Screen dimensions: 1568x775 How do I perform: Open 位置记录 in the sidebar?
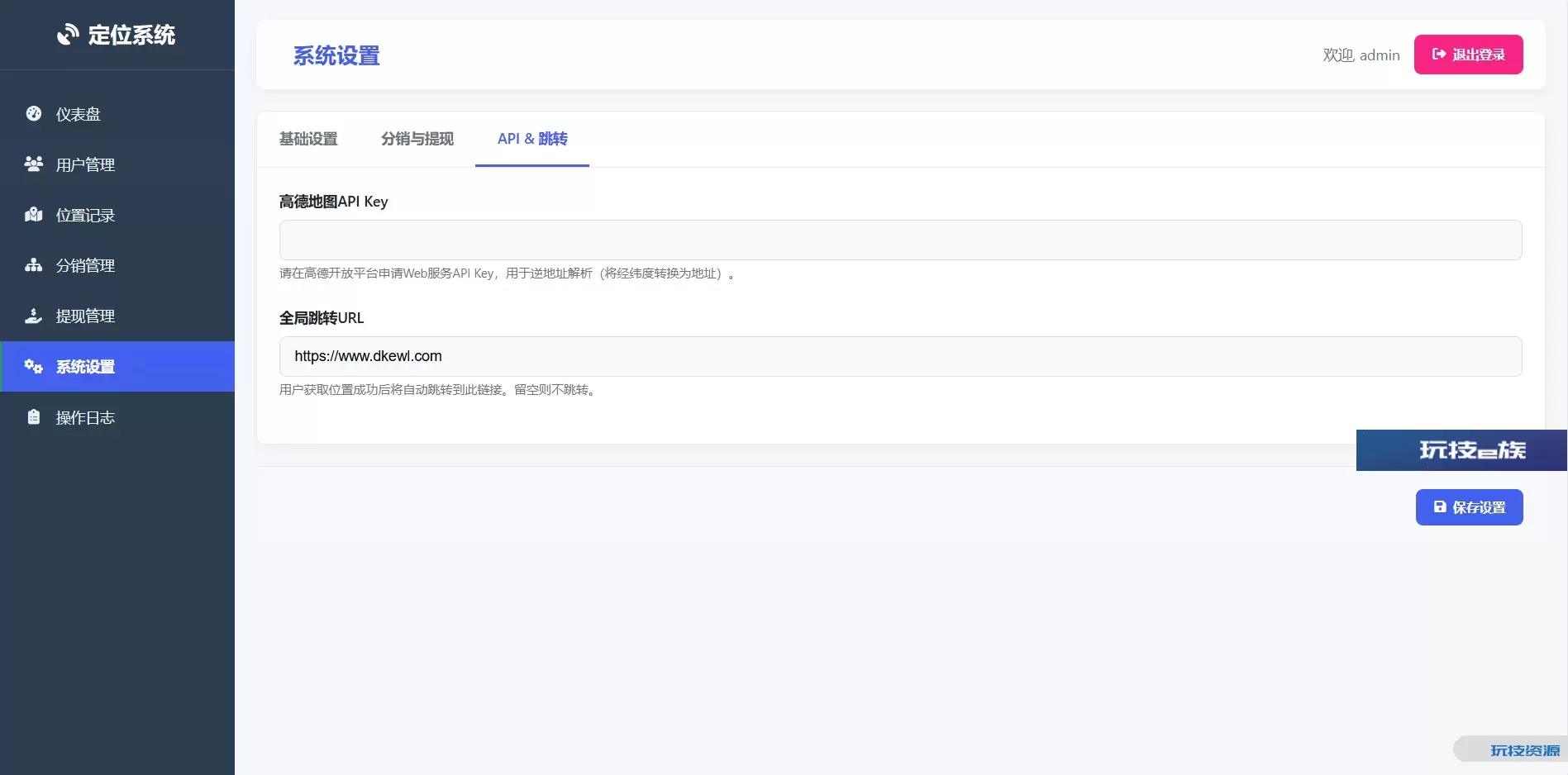(85, 215)
